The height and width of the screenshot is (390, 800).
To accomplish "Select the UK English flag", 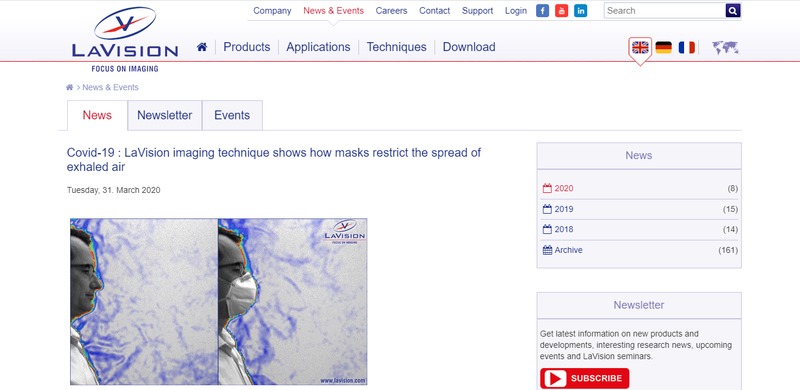I will click(x=640, y=47).
